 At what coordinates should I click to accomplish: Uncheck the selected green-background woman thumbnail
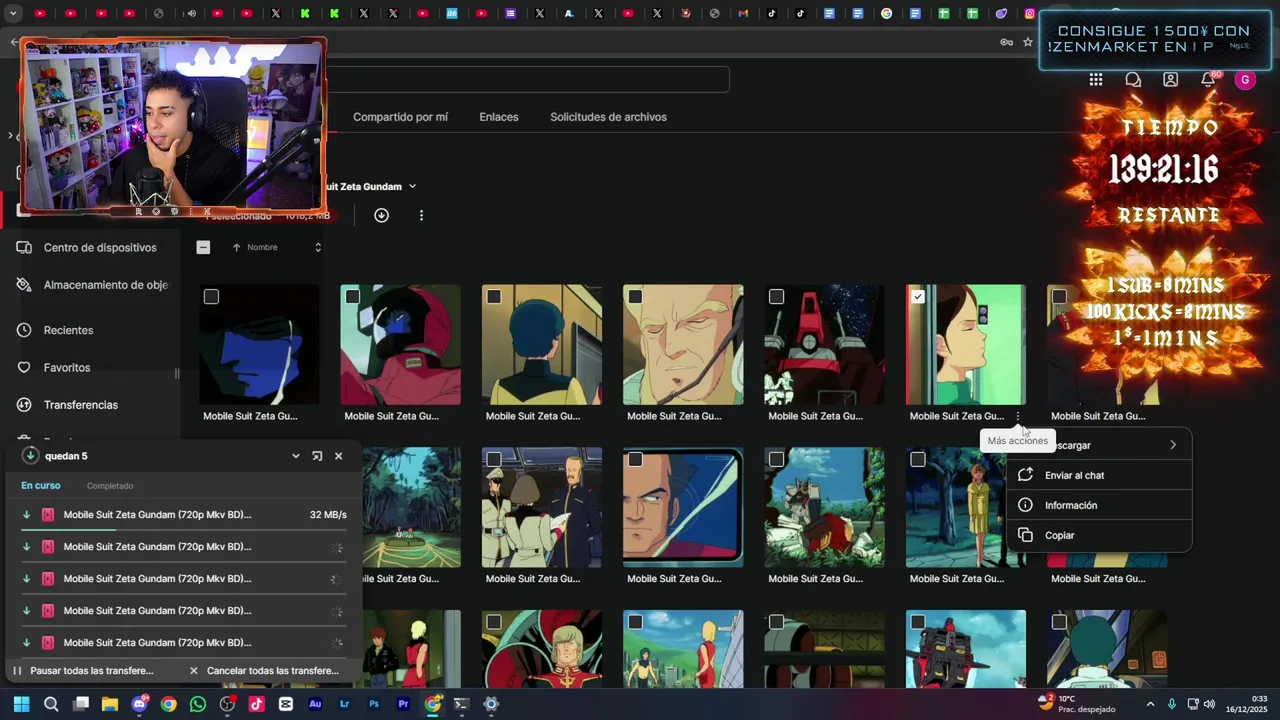tap(918, 297)
